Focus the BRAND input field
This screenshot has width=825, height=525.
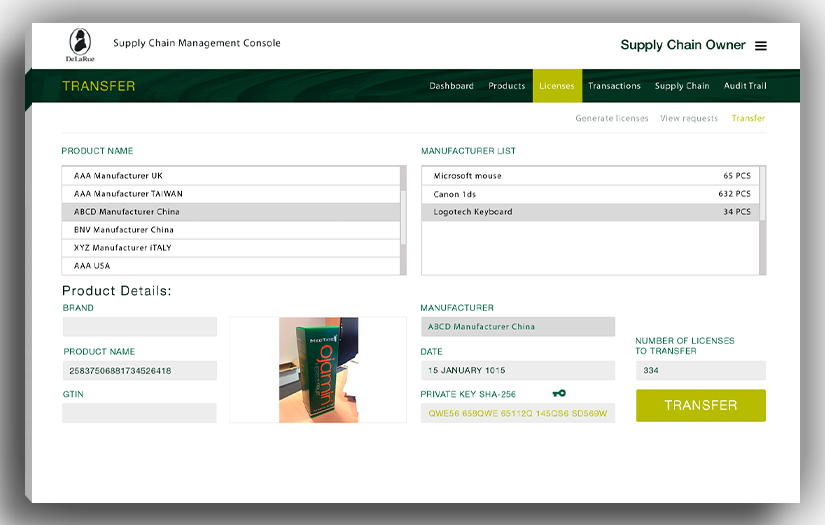[x=139, y=327]
